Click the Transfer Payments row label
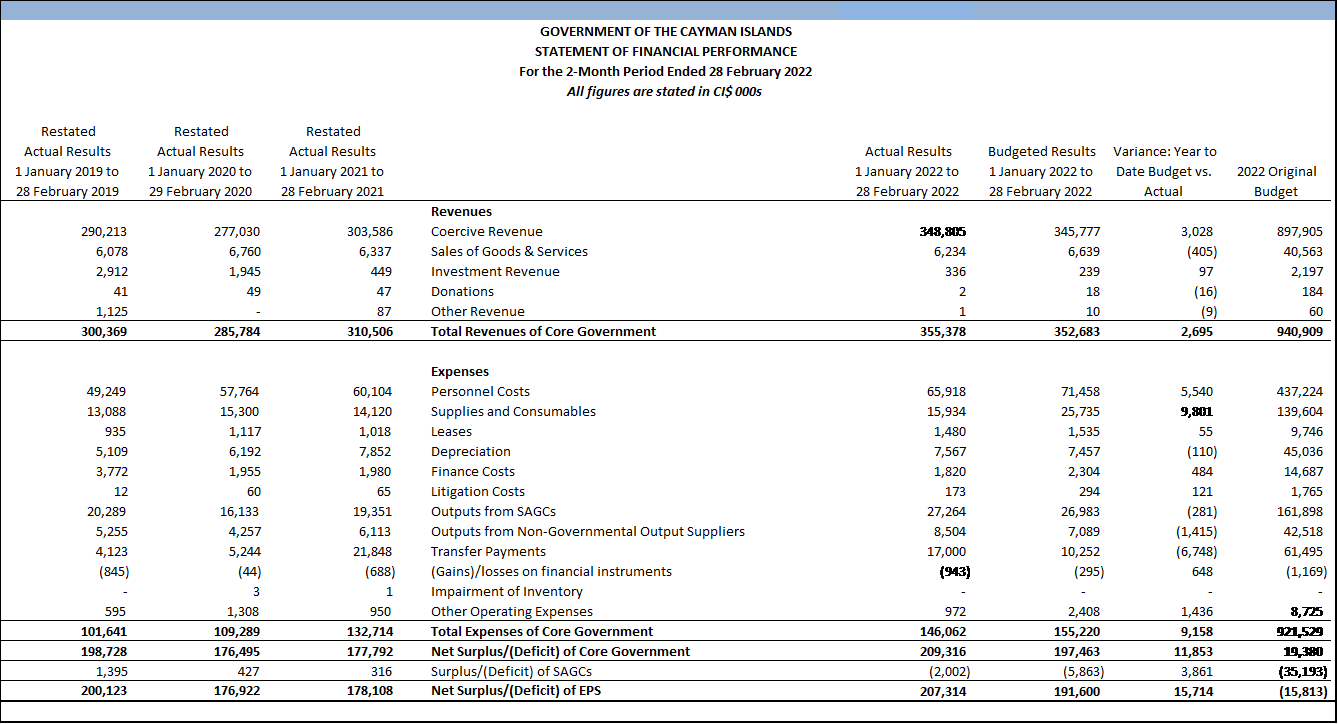The width and height of the screenshot is (1338, 724). click(x=488, y=552)
